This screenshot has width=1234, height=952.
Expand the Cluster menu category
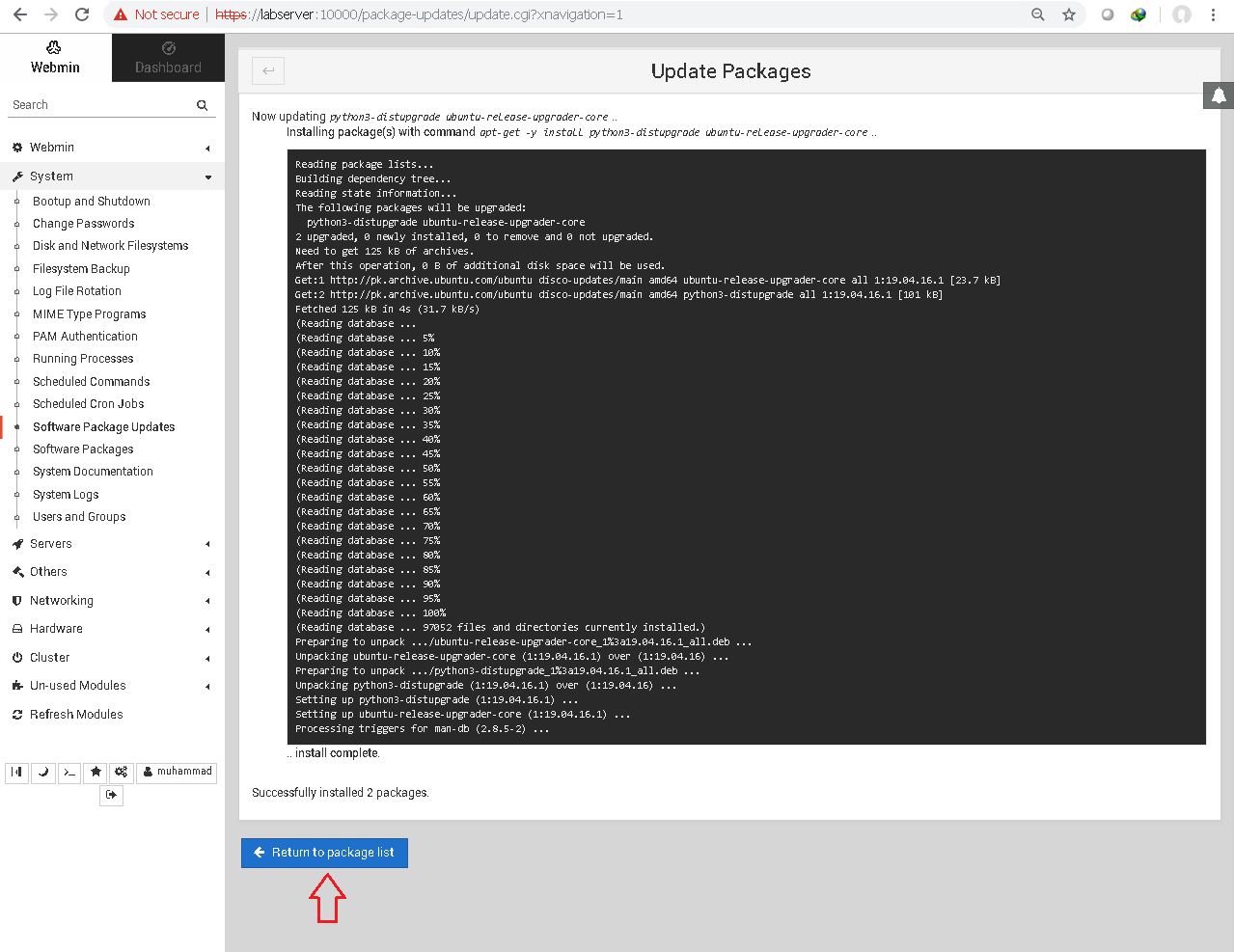tap(112, 658)
